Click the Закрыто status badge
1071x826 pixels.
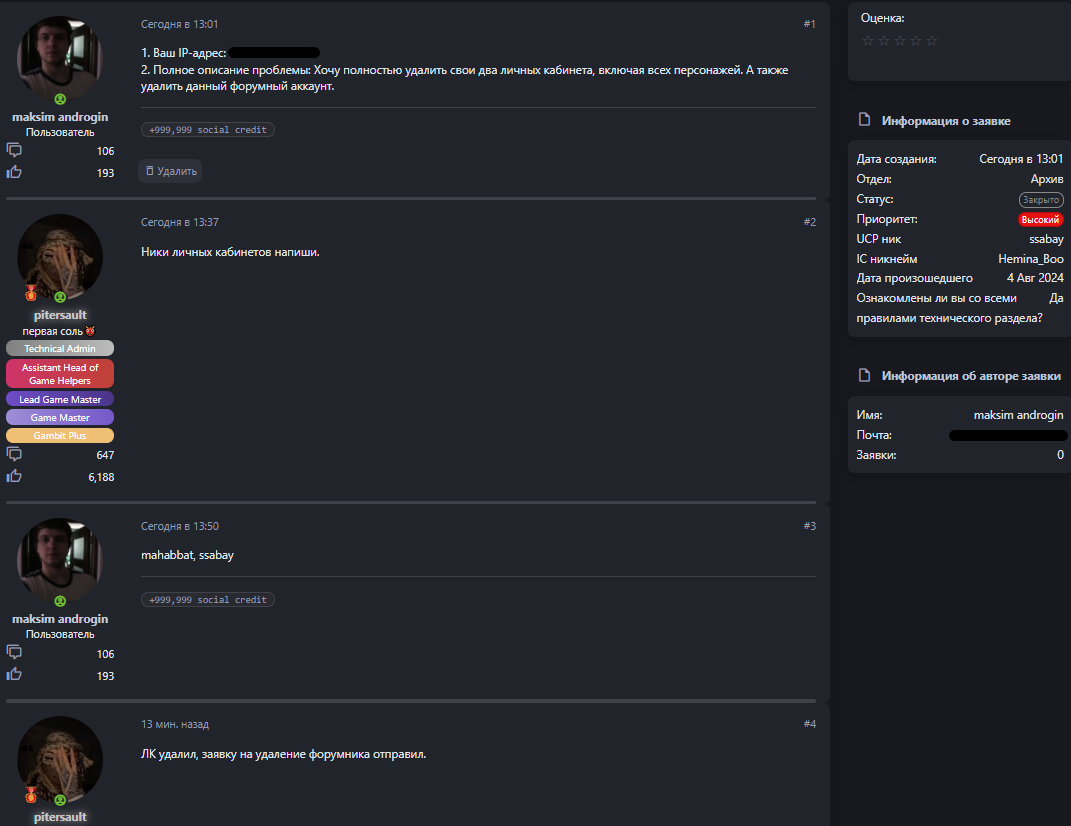pyautogui.click(x=1040, y=200)
